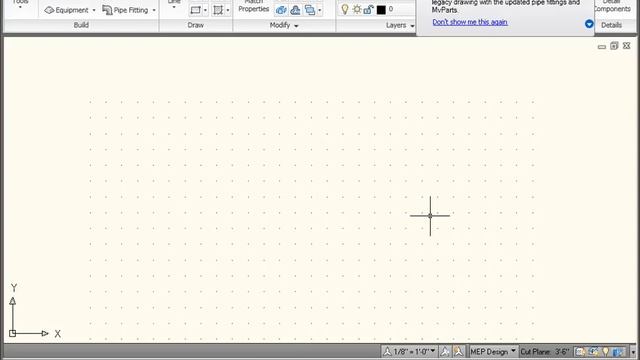Click layer key overrides status icon
640x360 pixels.
point(593,351)
